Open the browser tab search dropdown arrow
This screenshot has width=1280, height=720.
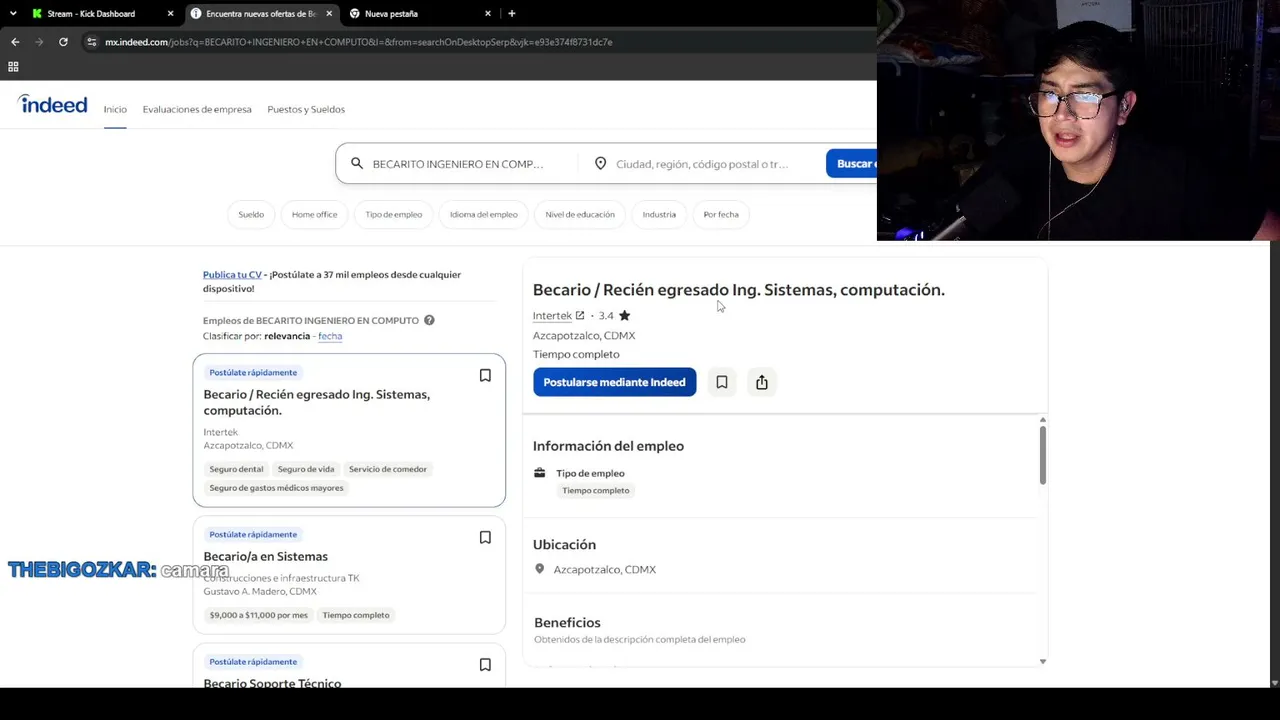click(x=13, y=14)
